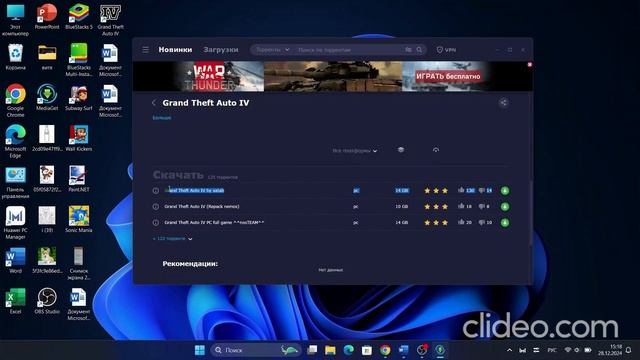
Task: Click the stacked-layers filter icon
Action: [401, 150]
